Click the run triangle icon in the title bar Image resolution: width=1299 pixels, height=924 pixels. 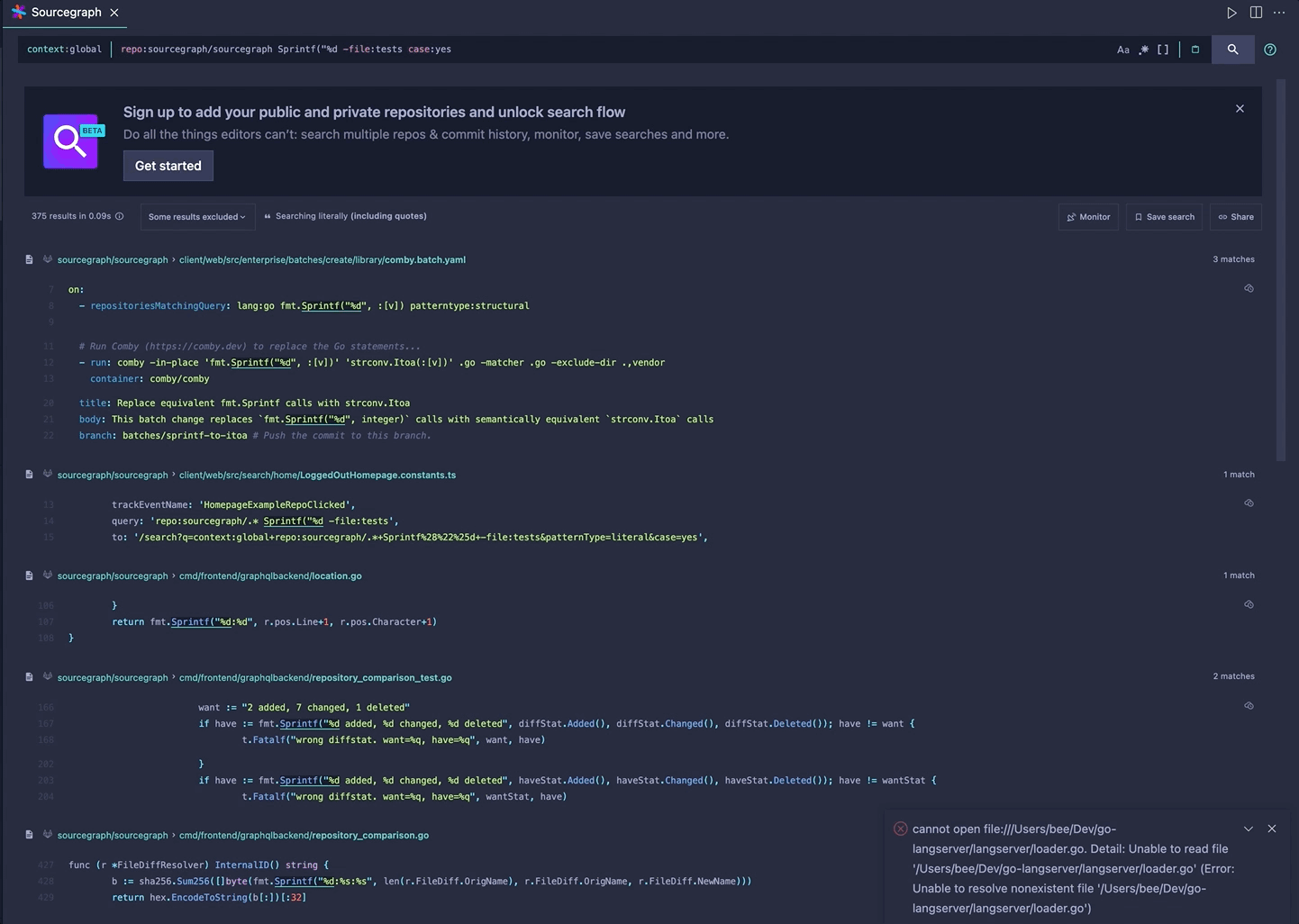pyautogui.click(x=1231, y=13)
